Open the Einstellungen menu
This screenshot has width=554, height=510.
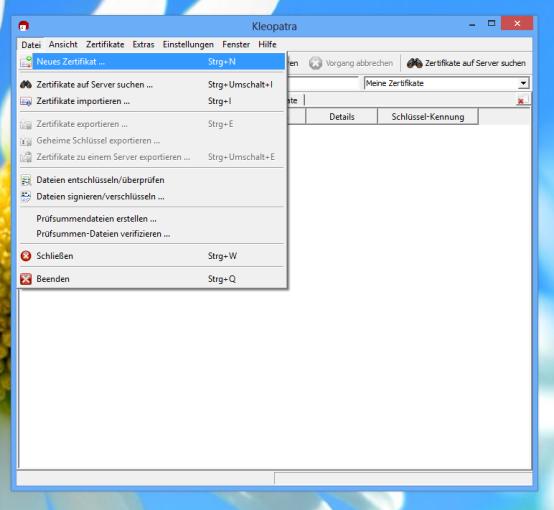[188, 45]
